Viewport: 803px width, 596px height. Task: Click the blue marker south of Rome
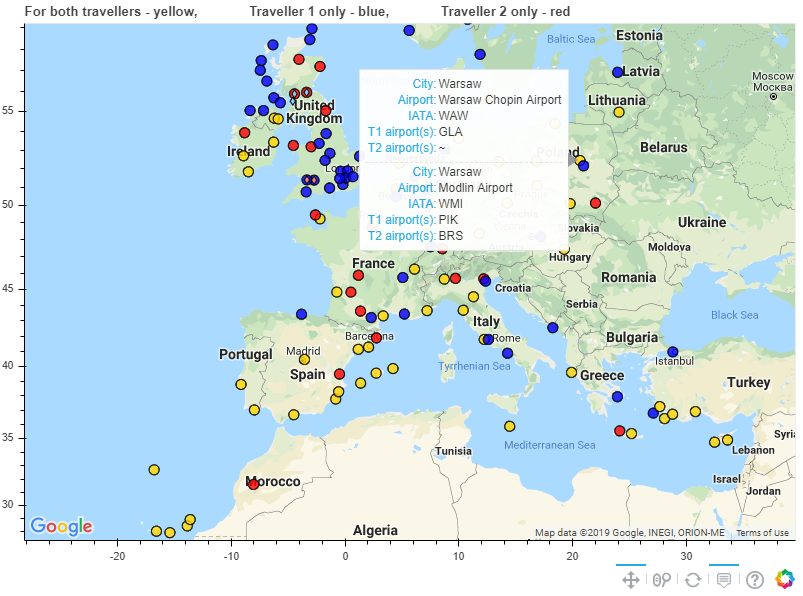click(507, 353)
